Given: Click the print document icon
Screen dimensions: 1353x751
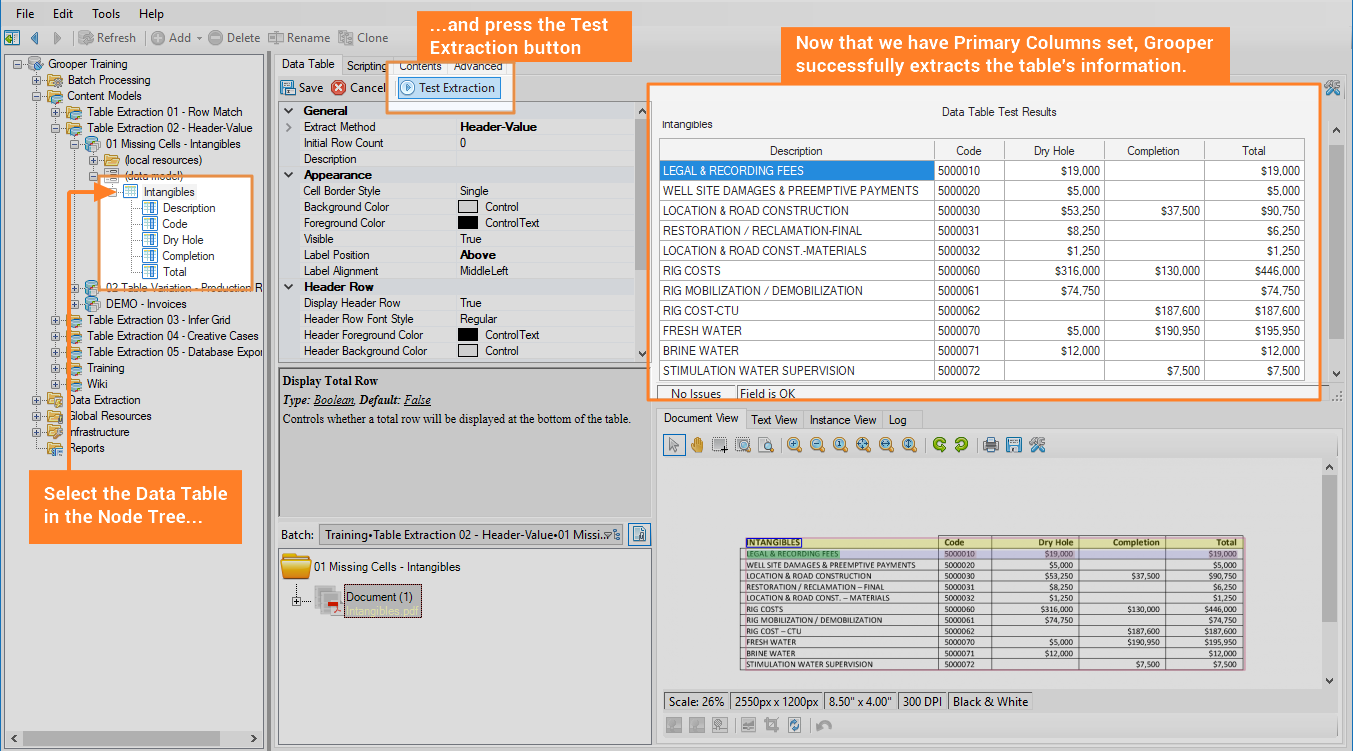Looking at the screenshot, I should point(990,445).
